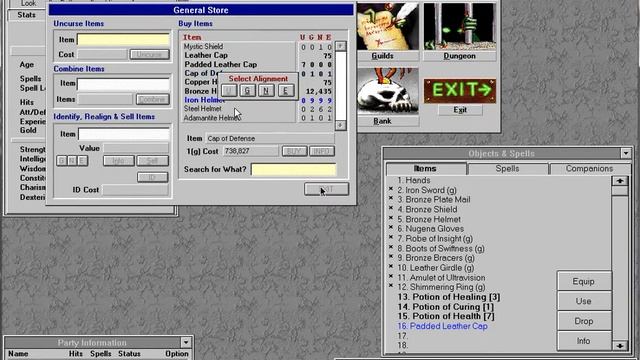Focus the Uncurse Items item field
The image size is (640, 360).
tap(123, 40)
